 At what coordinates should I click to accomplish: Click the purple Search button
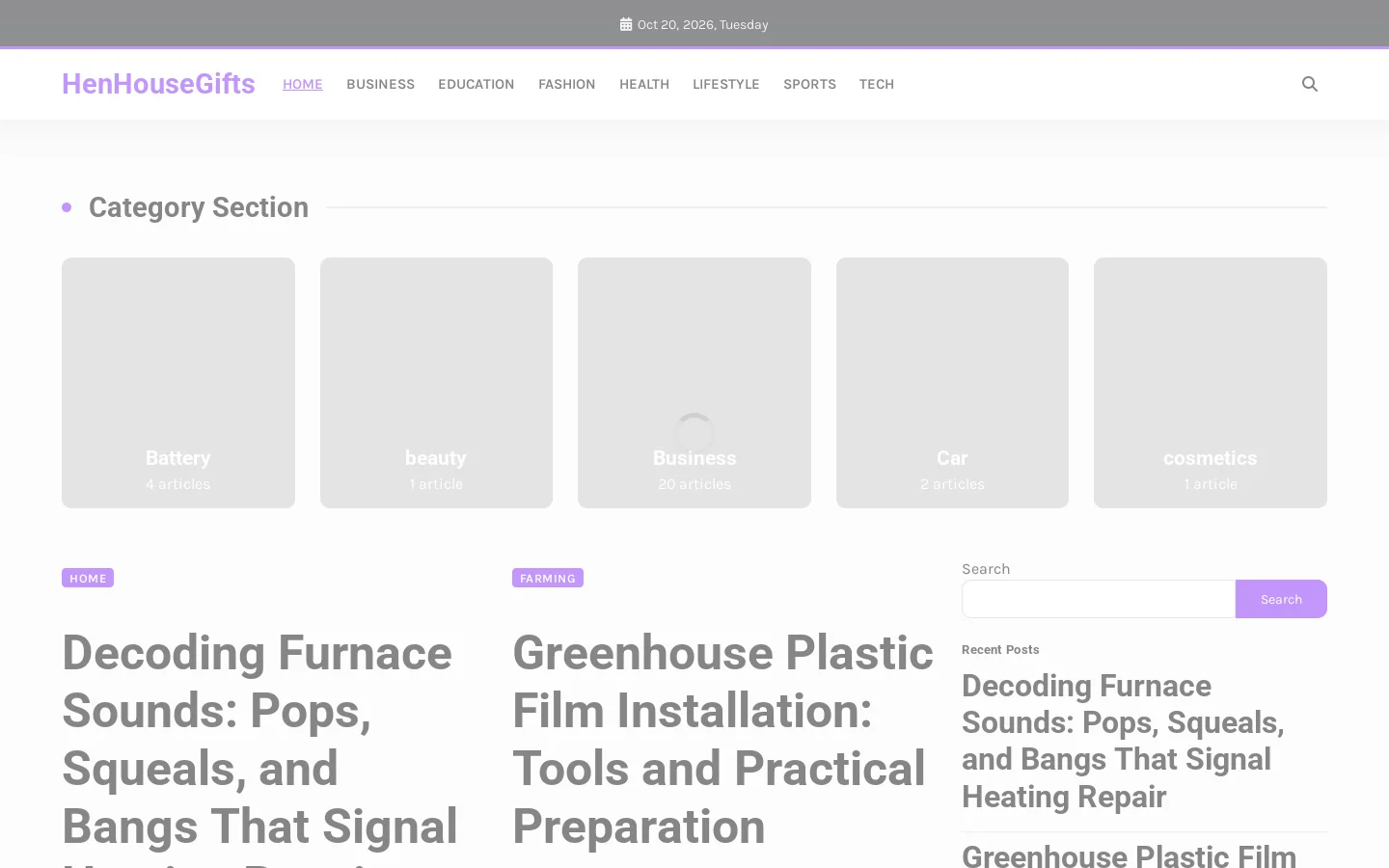tap(1281, 599)
